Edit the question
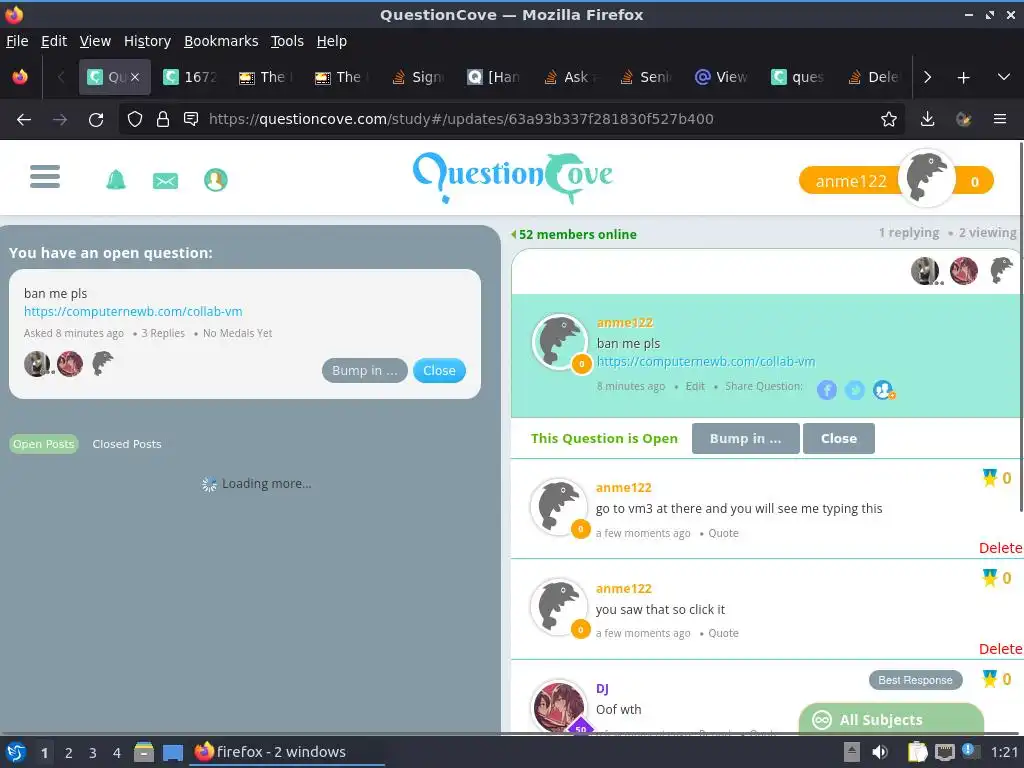1024x768 pixels. pyautogui.click(x=695, y=386)
